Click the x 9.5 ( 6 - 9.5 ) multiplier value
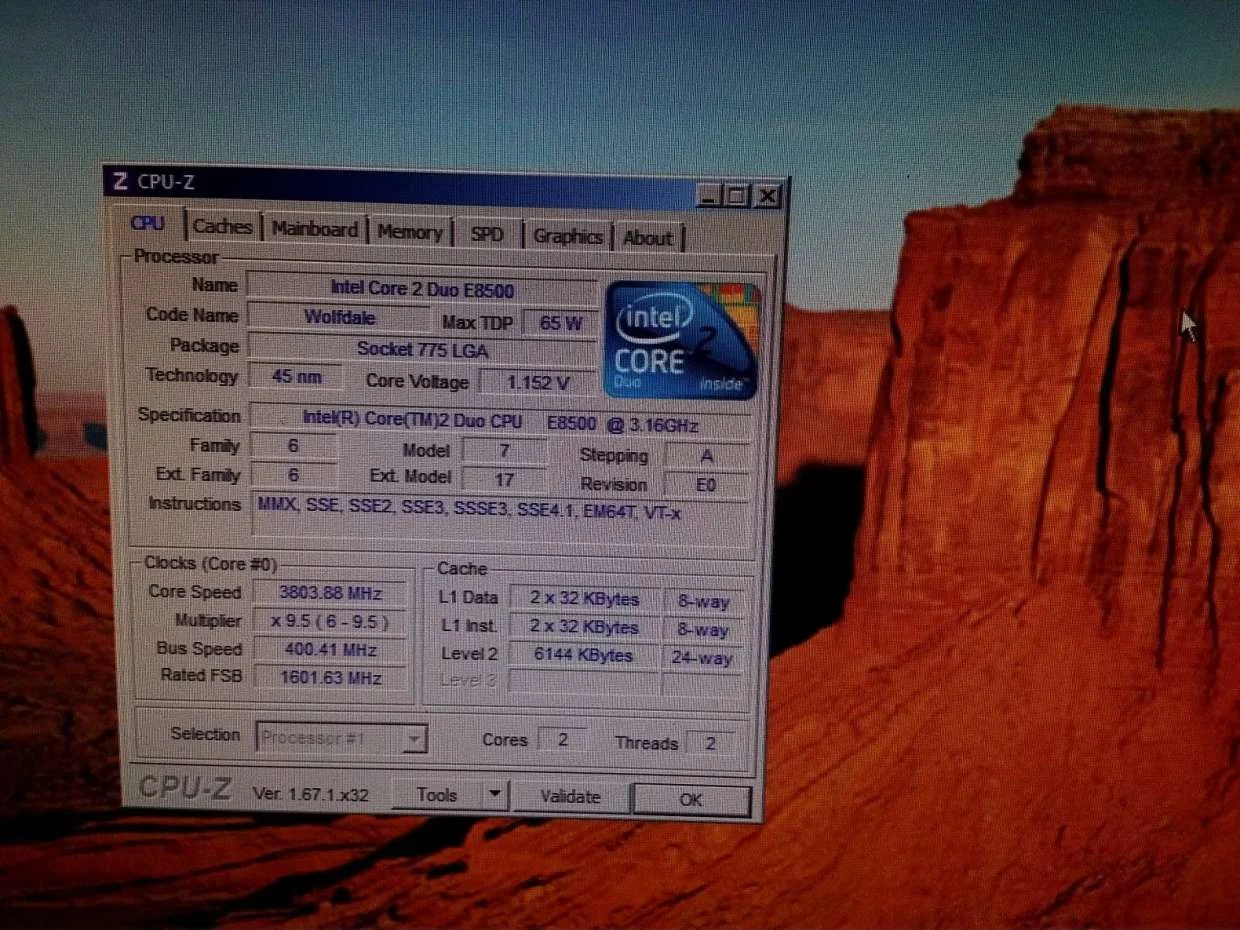 pyautogui.click(x=331, y=621)
